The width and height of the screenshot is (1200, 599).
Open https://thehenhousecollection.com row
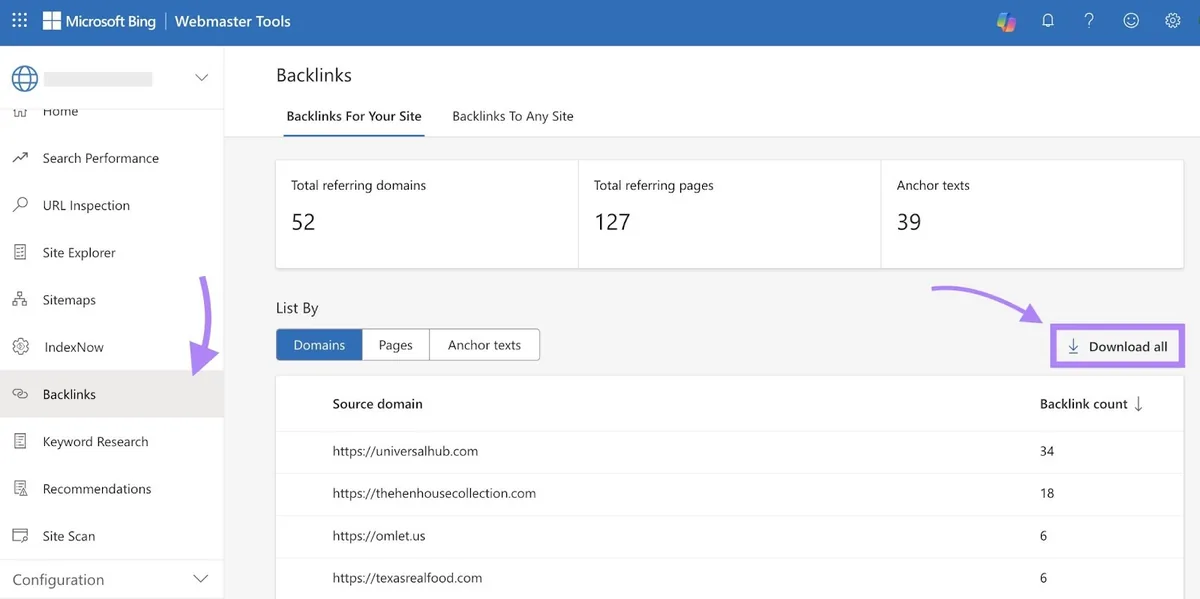pyautogui.click(x=729, y=493)
